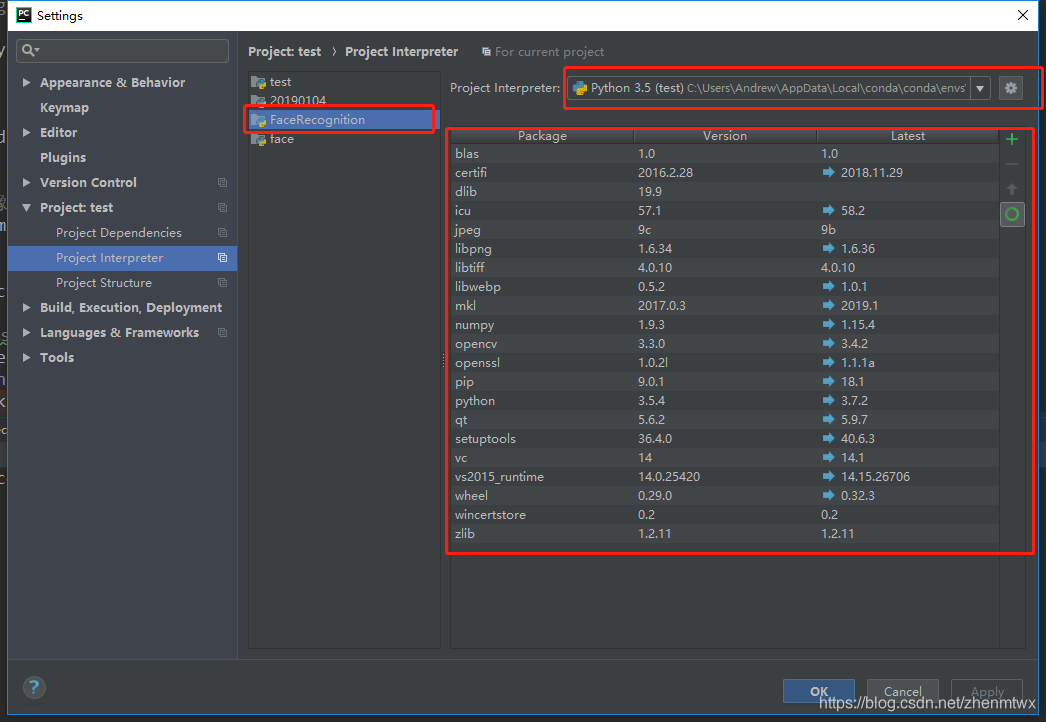Click the search magnifier icon
The height and width of the screenshot is (722, 1046).
(29, 50)
